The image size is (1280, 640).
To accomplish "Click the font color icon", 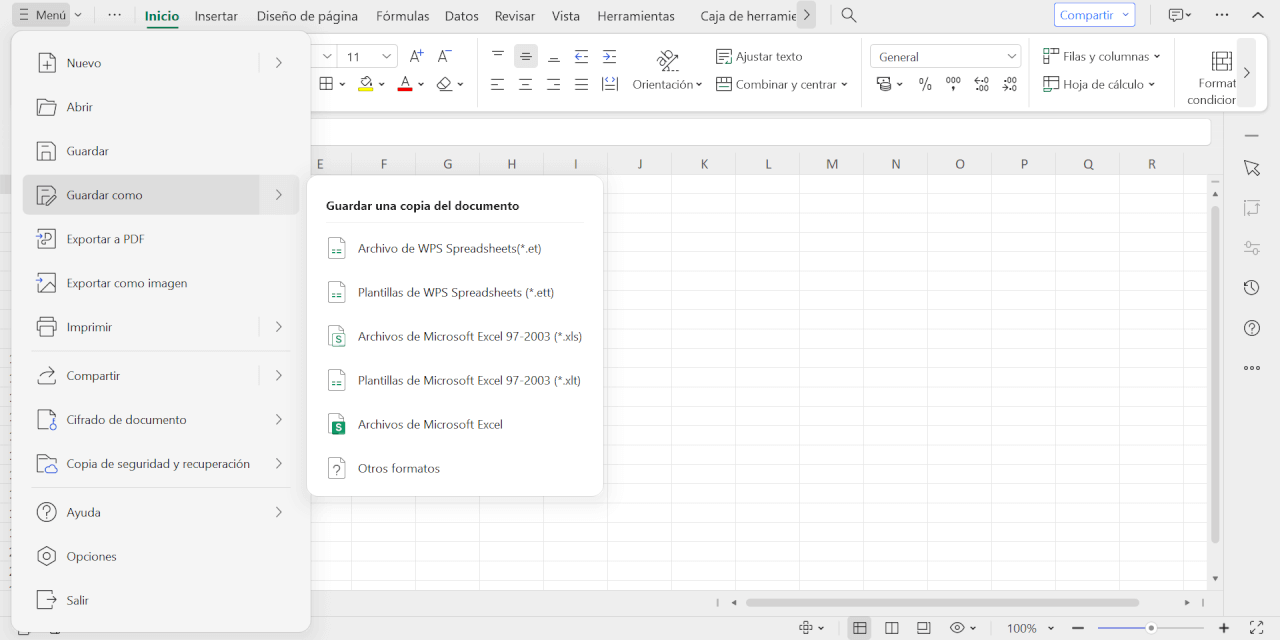I will coord(404,84).
